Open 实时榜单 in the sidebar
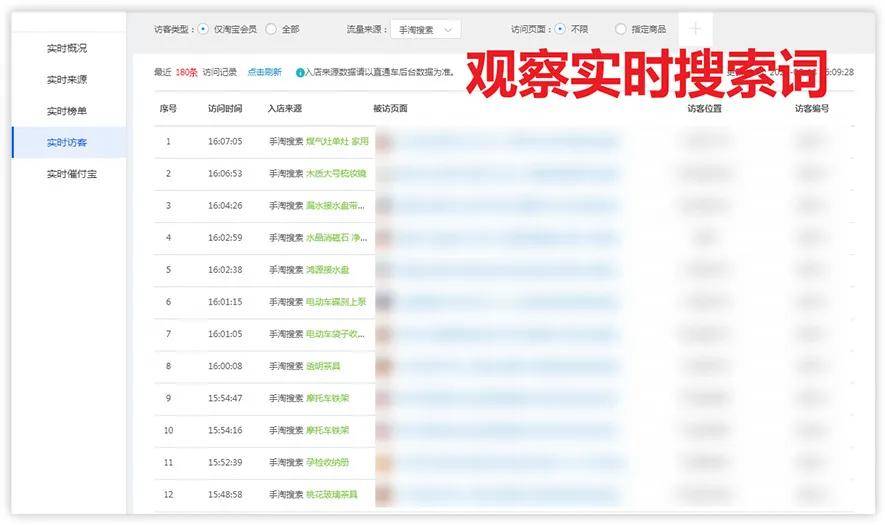This screenshot has width=885, height=525. 67,111
